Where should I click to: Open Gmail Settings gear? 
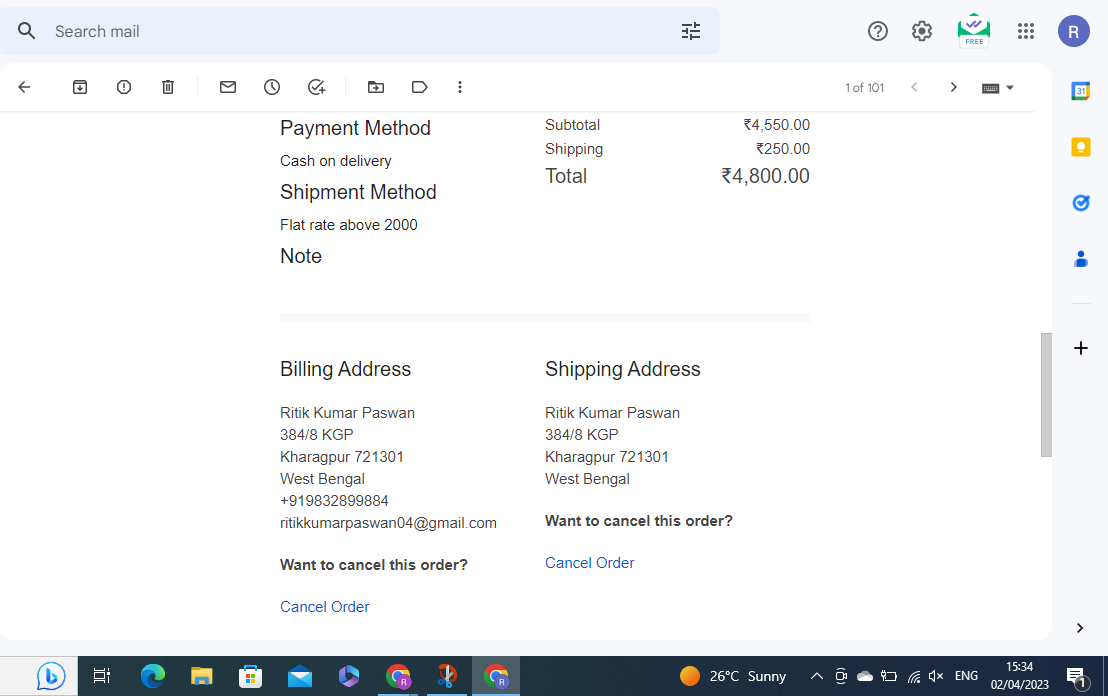[x=921, y=31]
